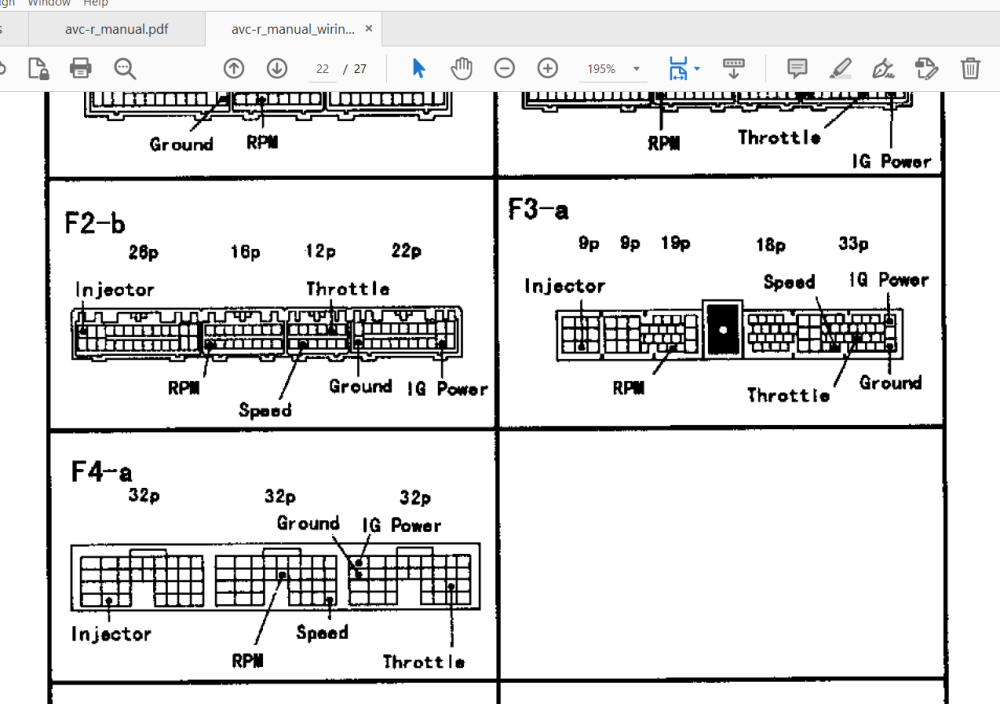Click the protected file icon in the toolbar
The image size is (1000, 704).
click(38, 68)
